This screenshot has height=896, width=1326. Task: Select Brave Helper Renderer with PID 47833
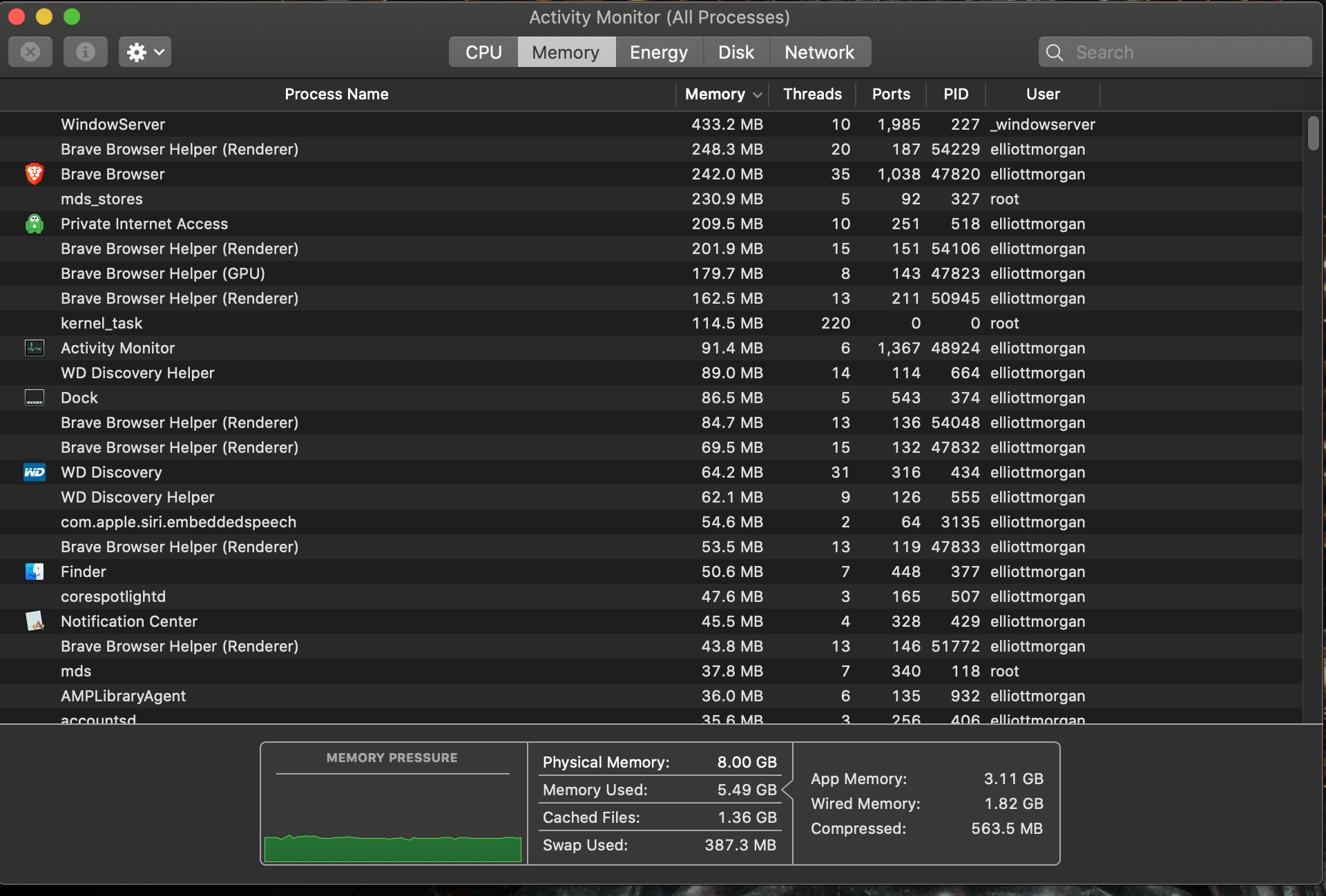click(x=651, y=547)
